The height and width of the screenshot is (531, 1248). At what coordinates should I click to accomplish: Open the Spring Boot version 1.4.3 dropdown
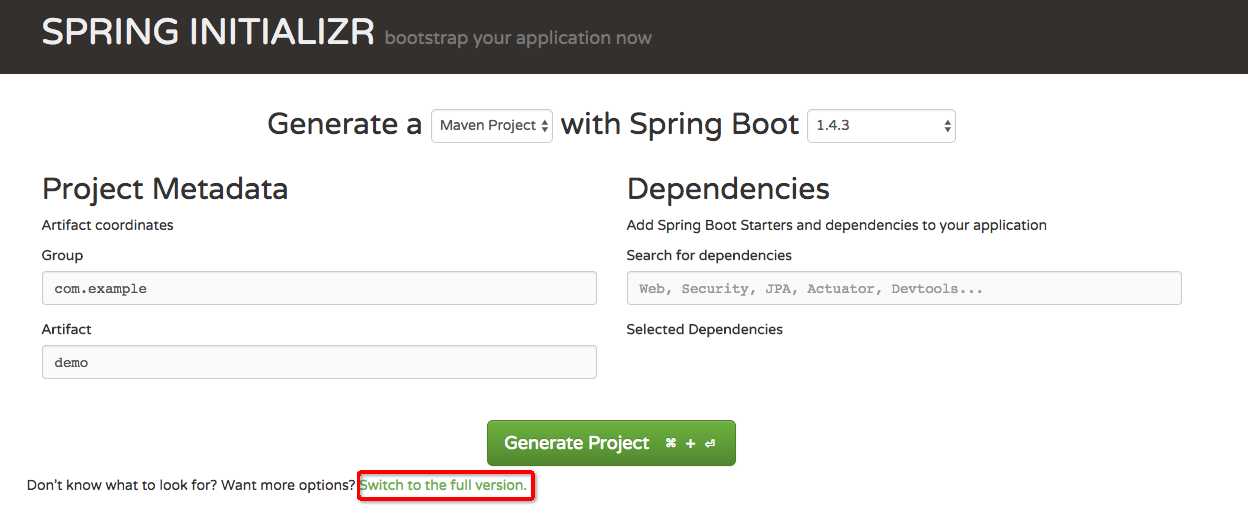881,126
